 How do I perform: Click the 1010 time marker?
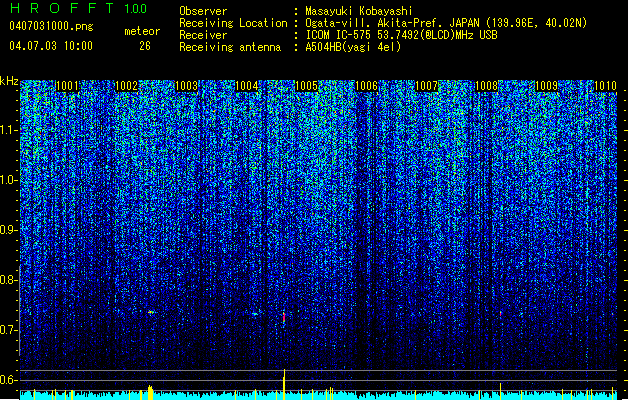click(605, 86)
